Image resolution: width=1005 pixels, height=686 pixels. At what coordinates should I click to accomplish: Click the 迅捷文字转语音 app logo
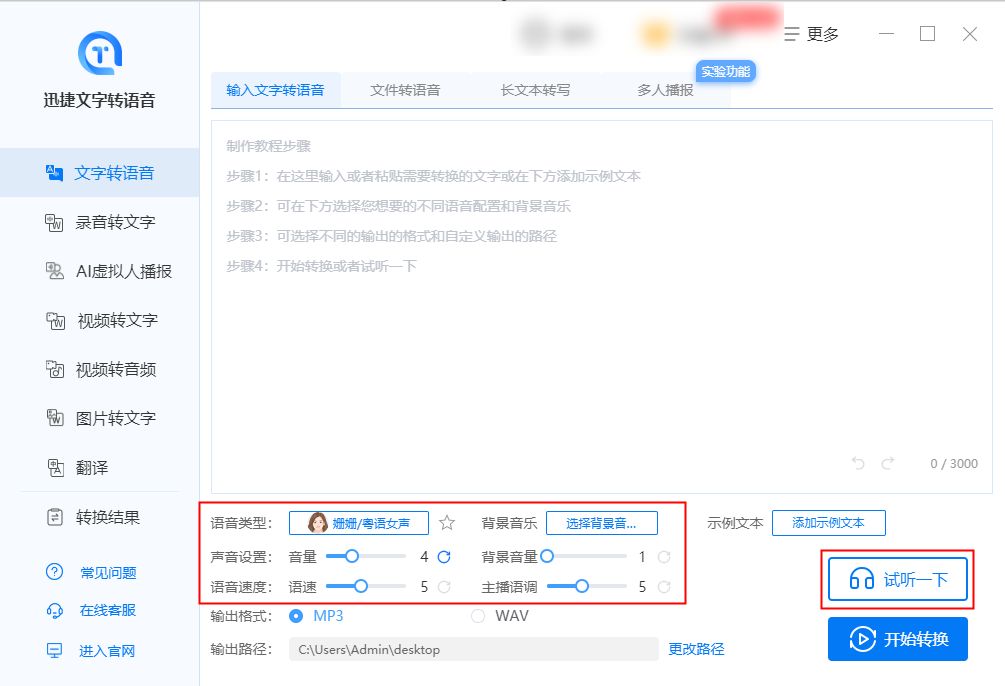point(99,53)
